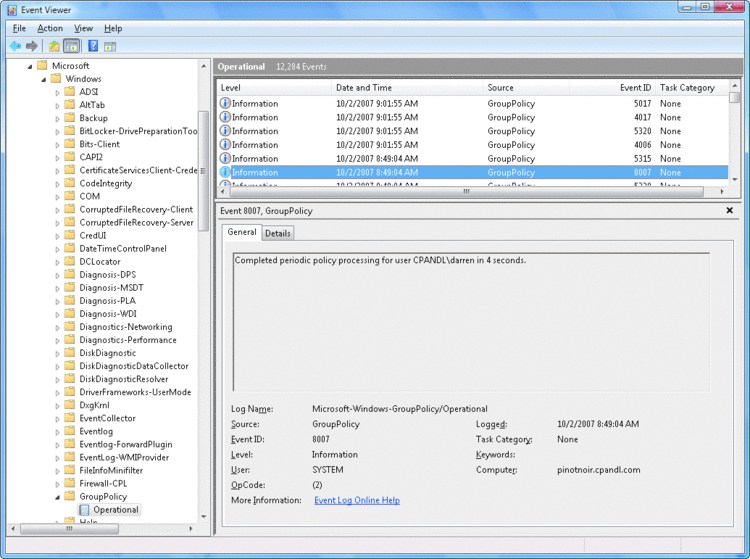Click the DxgKrnl folder icon

(x=70, y=405)
